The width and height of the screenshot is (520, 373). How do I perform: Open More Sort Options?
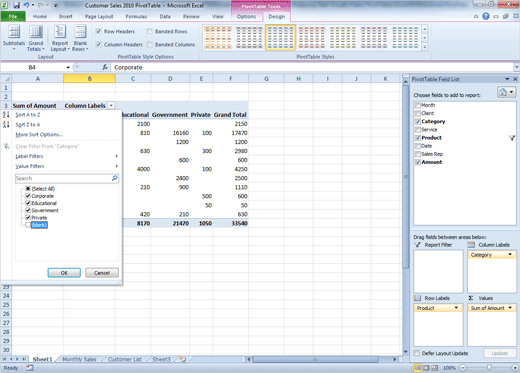(x=39, y=135)
